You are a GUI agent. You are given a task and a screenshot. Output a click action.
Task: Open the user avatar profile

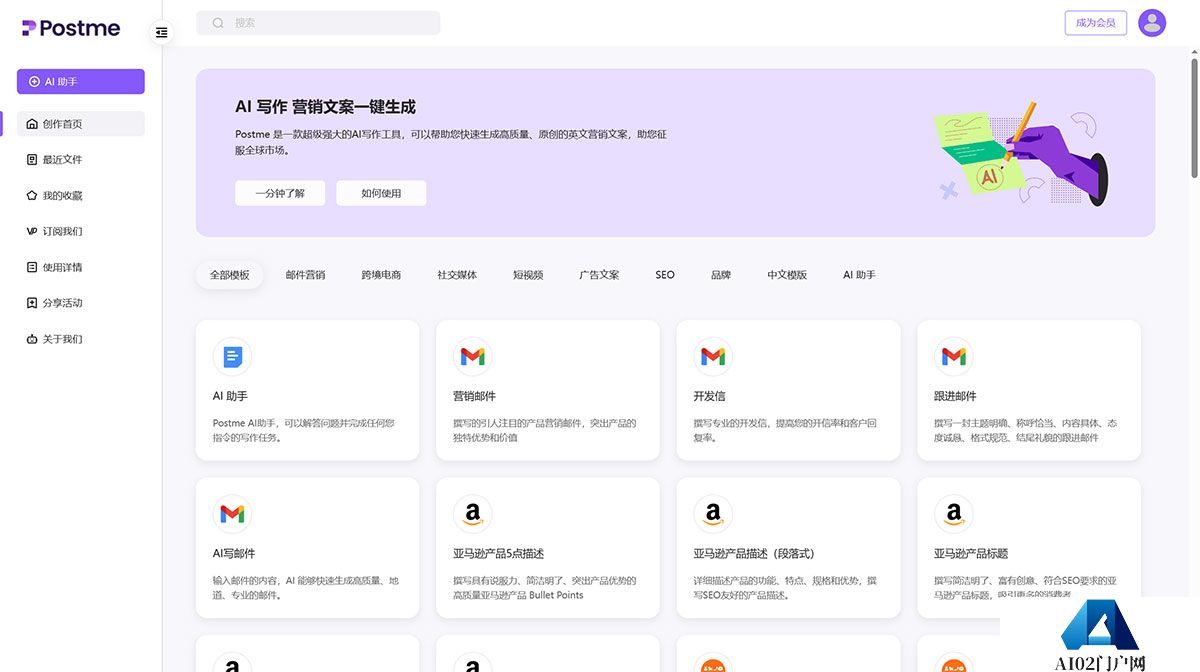pyautogui.click(x=1152, y=23)
